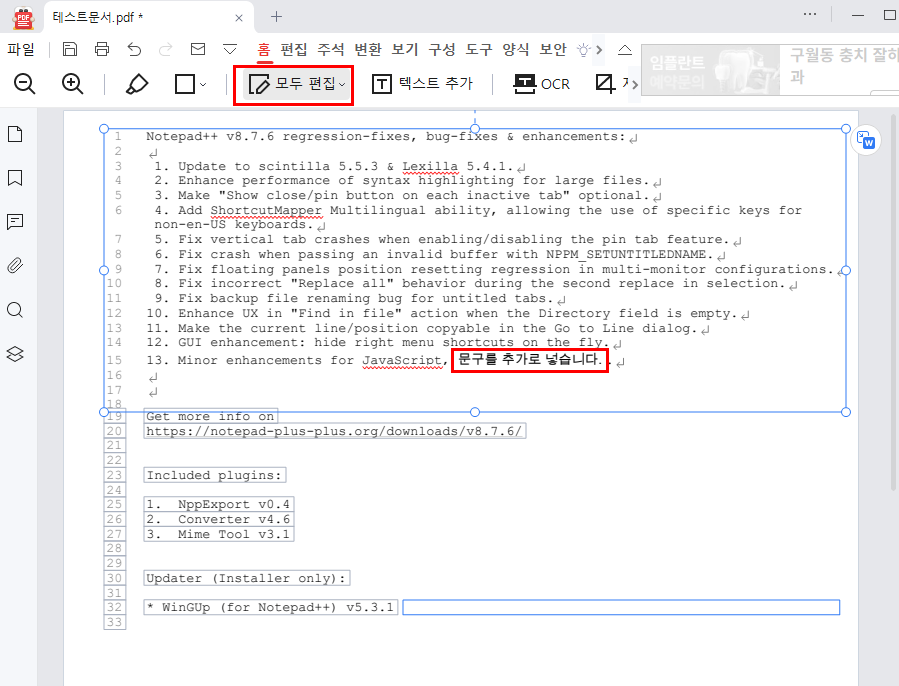Click the vertical scrollbar on the right
This screenshot has width=899, height=686.
click(x=893, y=303)
